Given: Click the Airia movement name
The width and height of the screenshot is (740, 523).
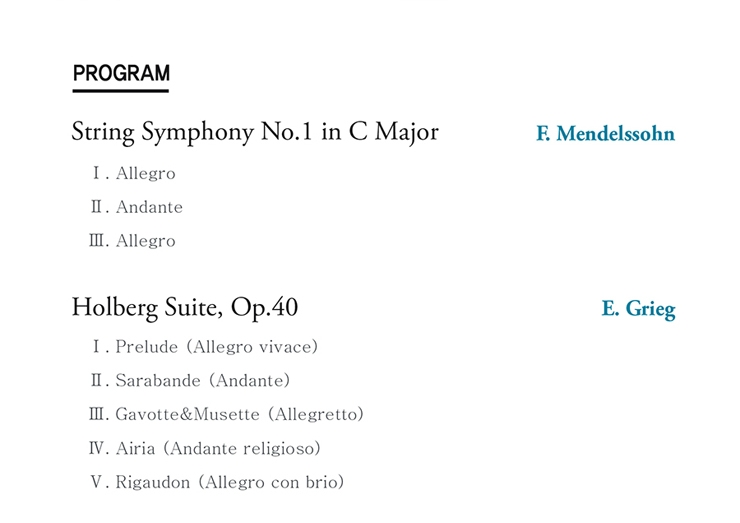Looking at the screenshot, I should click(x=136, y=448).
